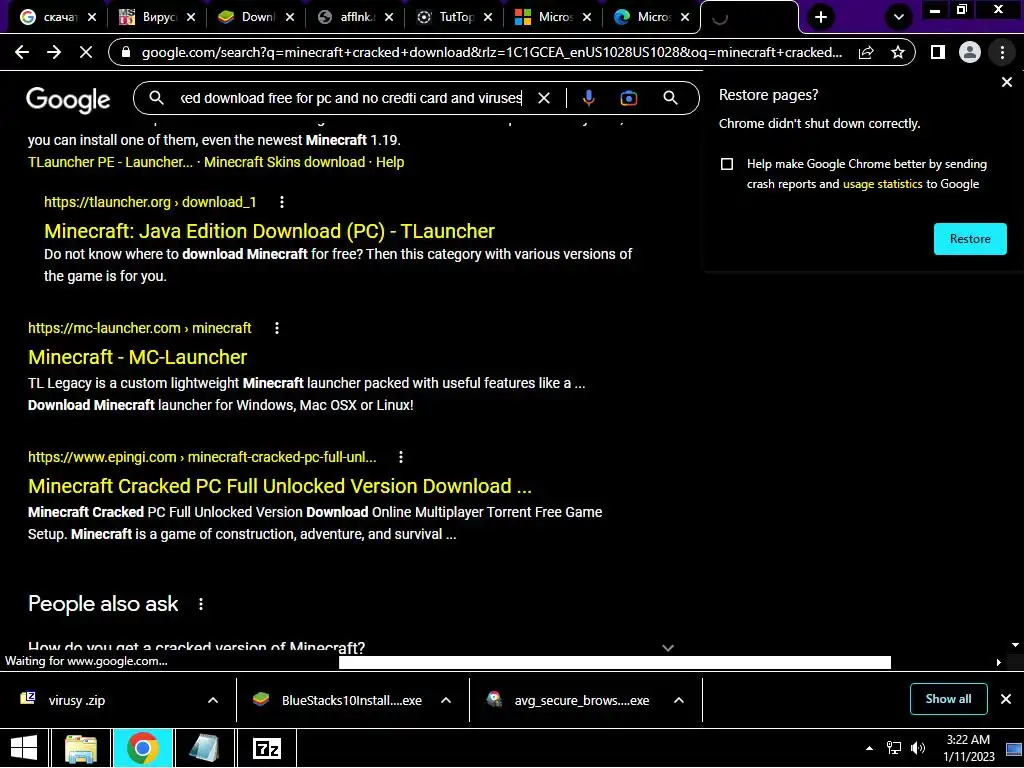Open the Chrome three-dot menu
1024x768 pixels.
tap(1002, 52)
